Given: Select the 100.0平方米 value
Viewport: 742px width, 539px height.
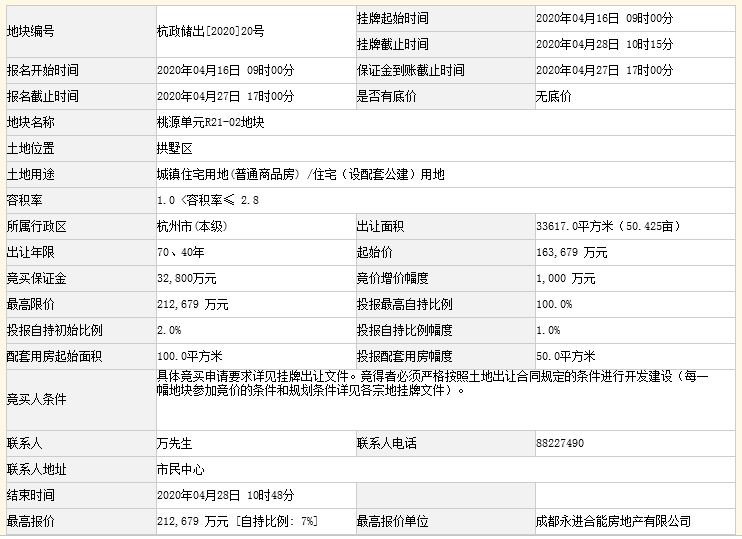Looking at the screenshot, I should coord(190,356).
